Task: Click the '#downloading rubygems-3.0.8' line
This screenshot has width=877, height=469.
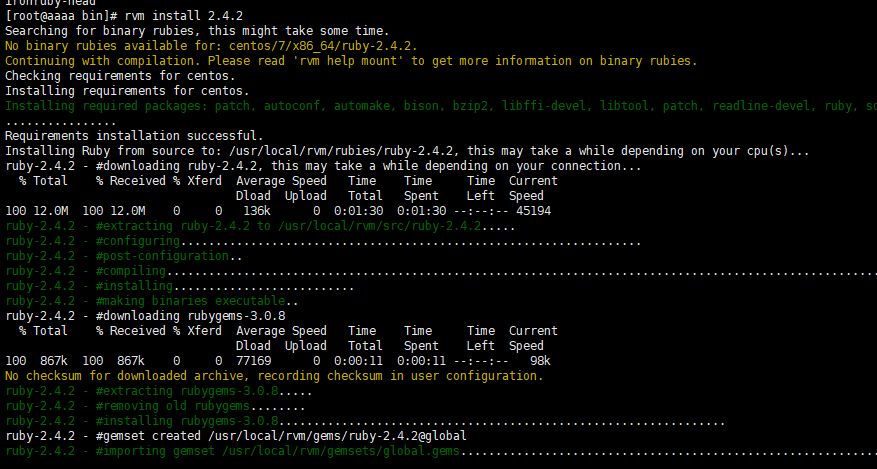Action: pyautogui.click(x=145, y=316)
